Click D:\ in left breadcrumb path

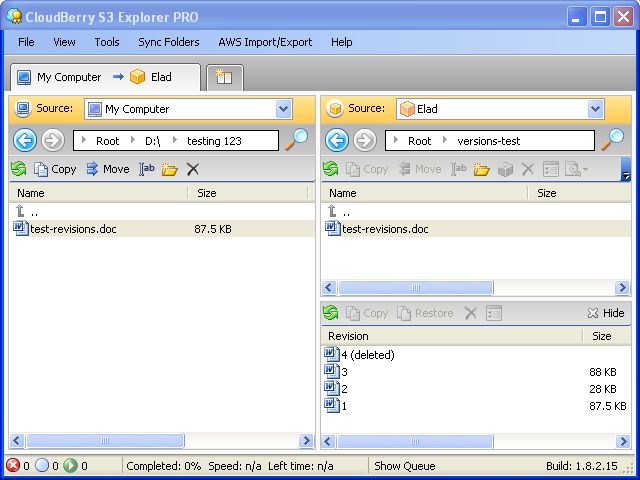(x=153, y=141)
